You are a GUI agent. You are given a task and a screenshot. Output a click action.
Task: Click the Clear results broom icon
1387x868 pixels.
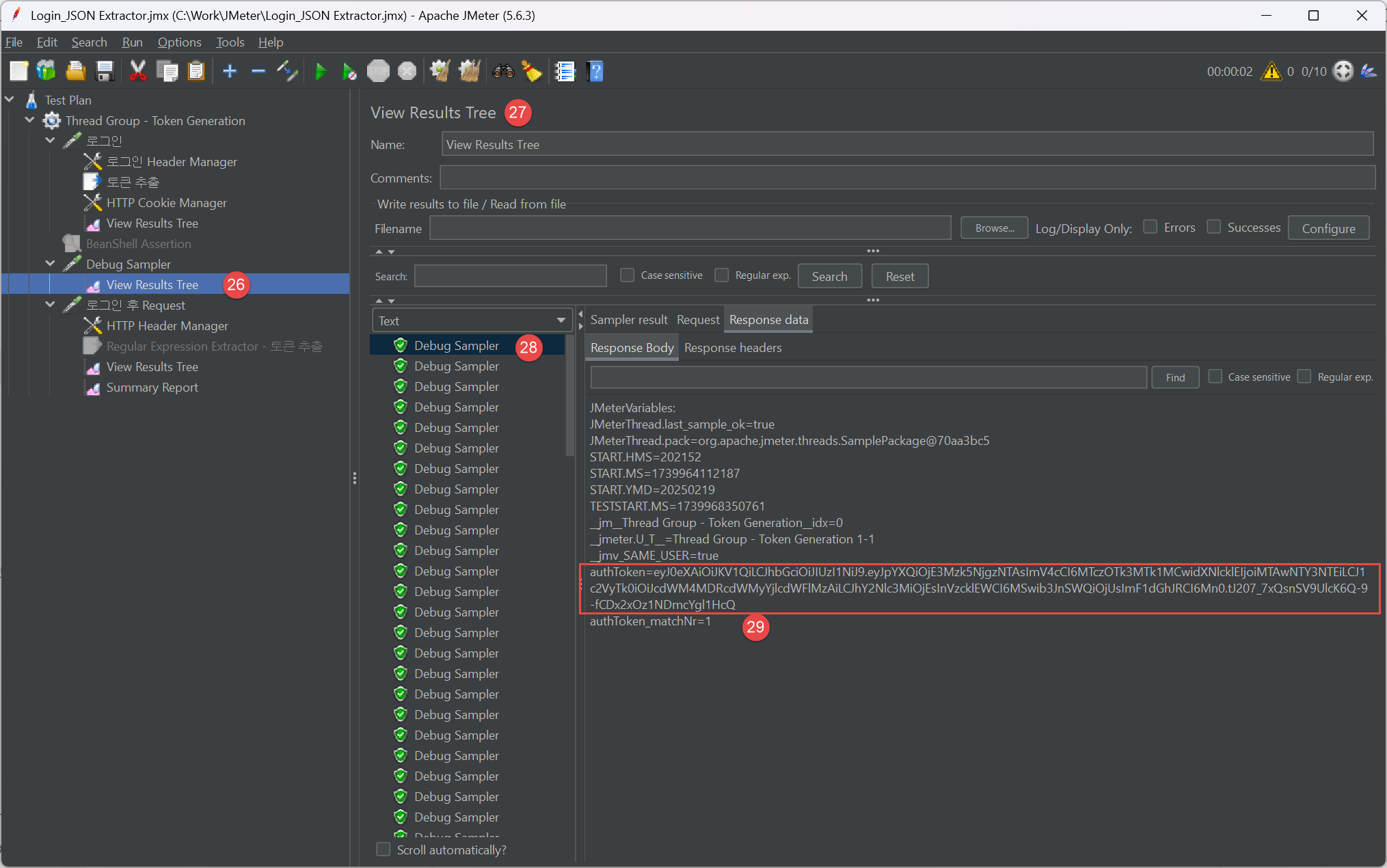(440, 71)
